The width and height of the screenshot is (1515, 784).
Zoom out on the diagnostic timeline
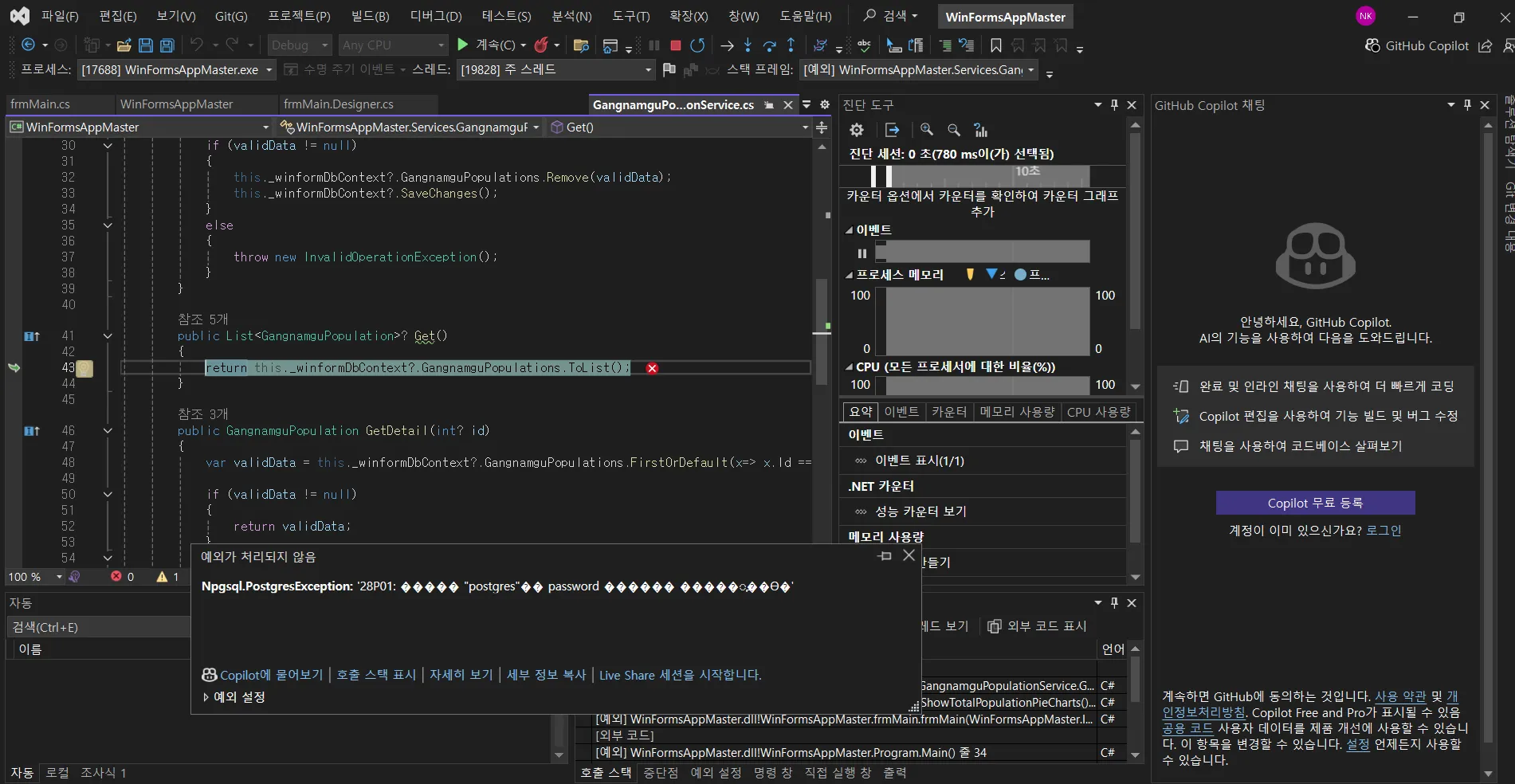click(x=954, y=130)
